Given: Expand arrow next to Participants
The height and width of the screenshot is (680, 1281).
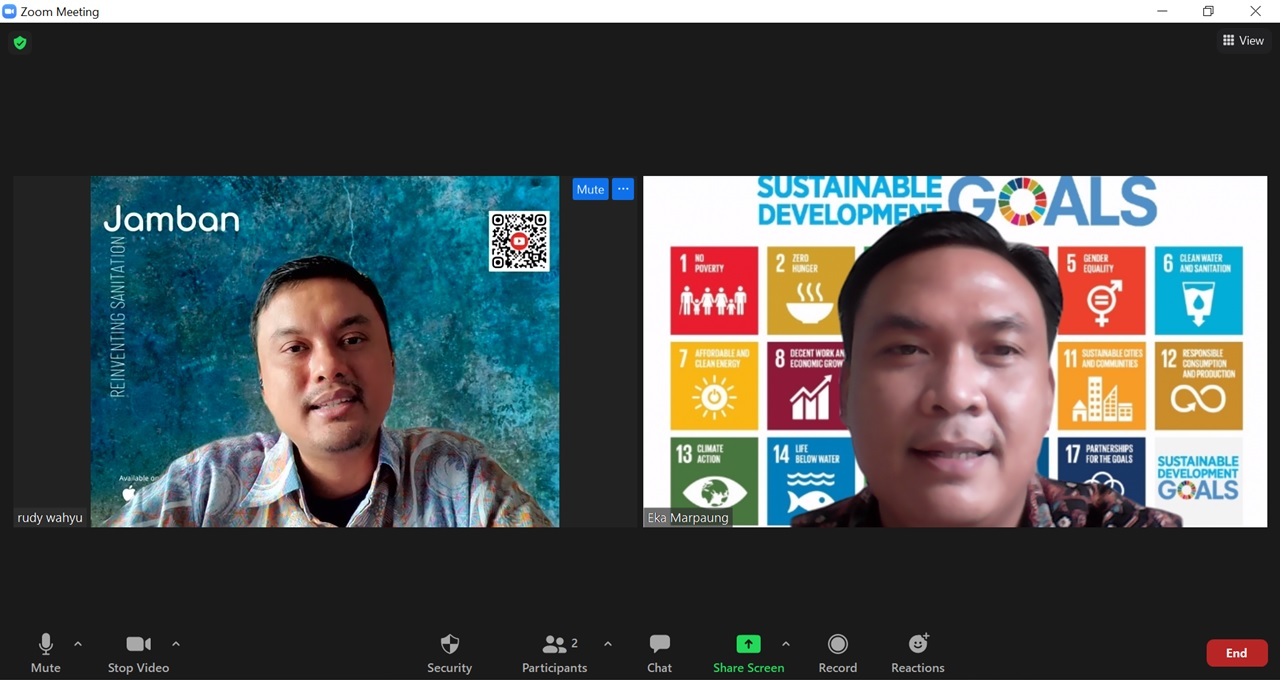Looking at the screenshot, I should point(607,644).
